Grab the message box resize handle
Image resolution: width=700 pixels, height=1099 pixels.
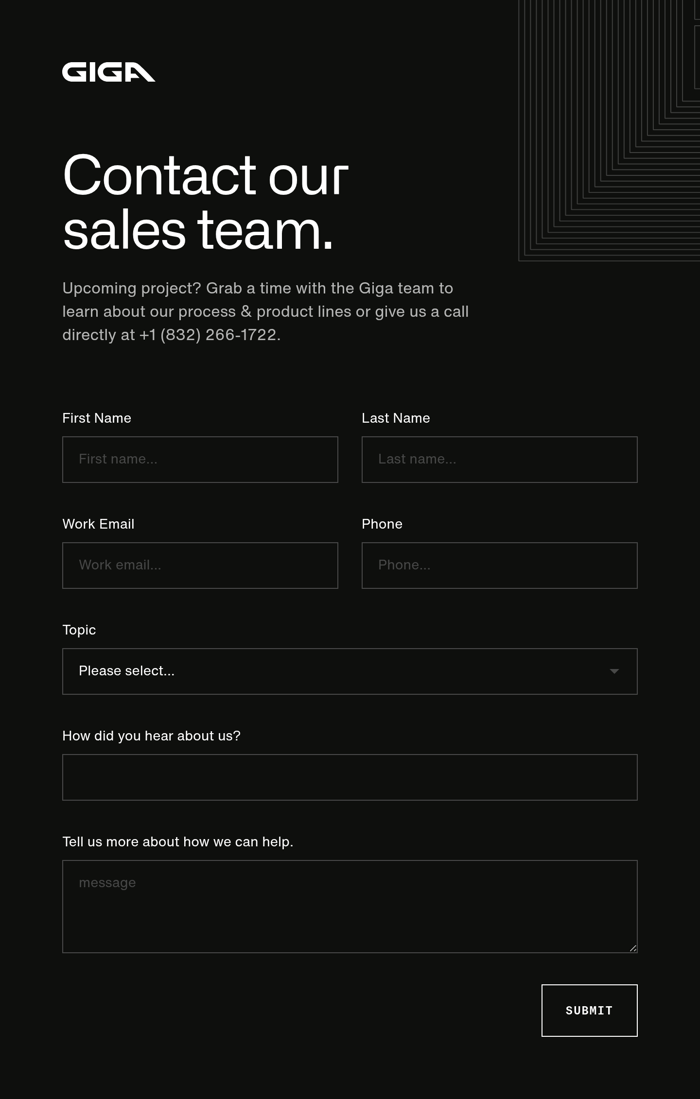point(633,948)
